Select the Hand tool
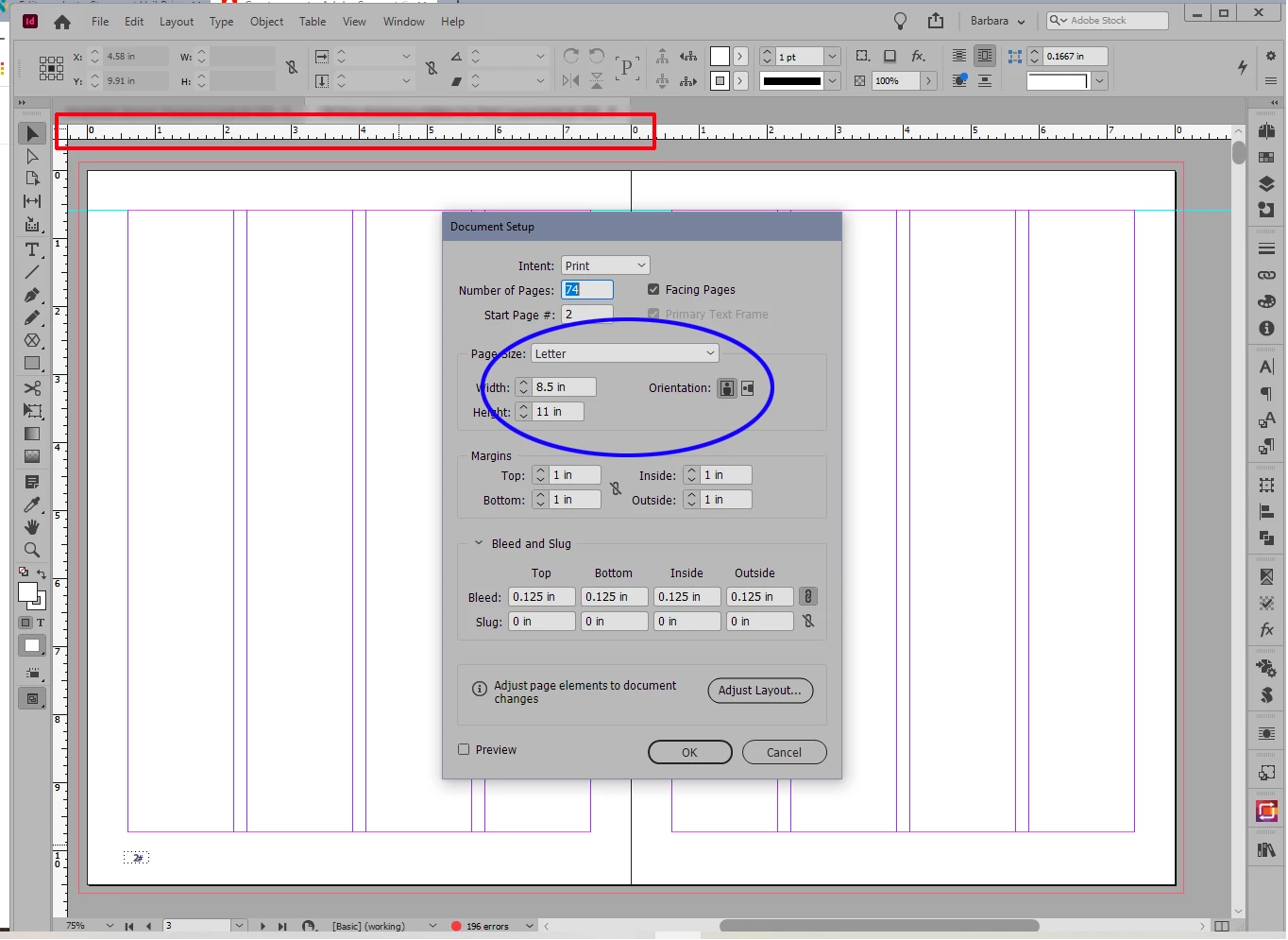 [32, 527]
